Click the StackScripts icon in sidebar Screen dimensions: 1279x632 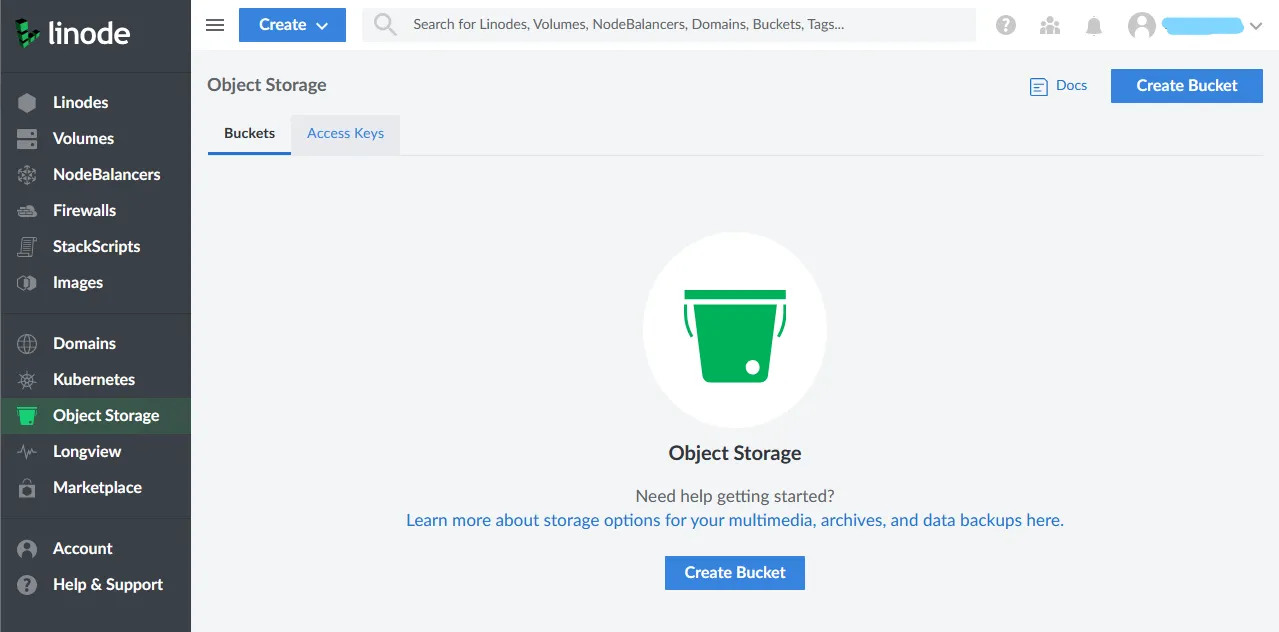(x=27, y=246)
